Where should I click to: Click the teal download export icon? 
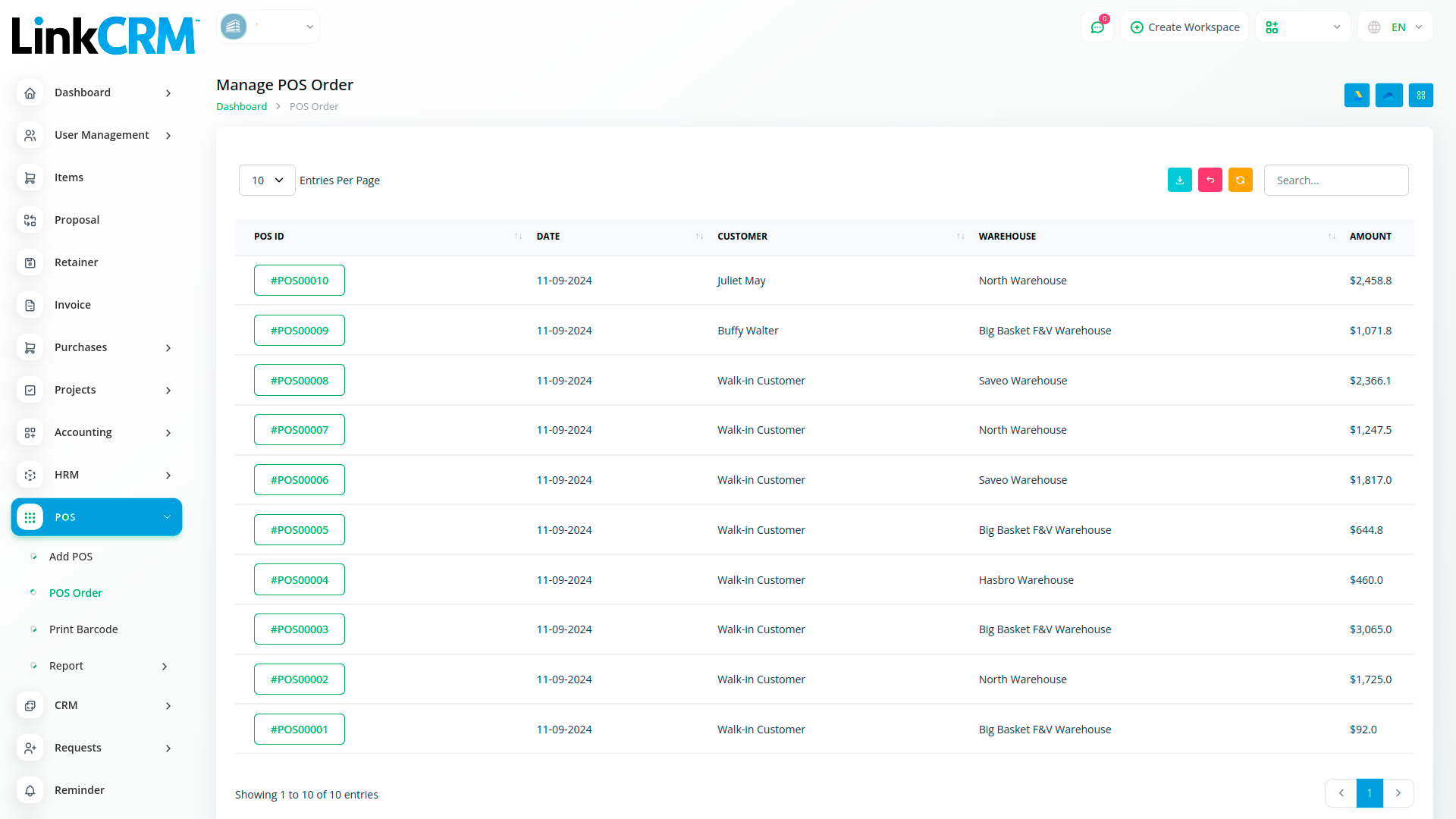pyautogui.click(x=1179, y=180)
